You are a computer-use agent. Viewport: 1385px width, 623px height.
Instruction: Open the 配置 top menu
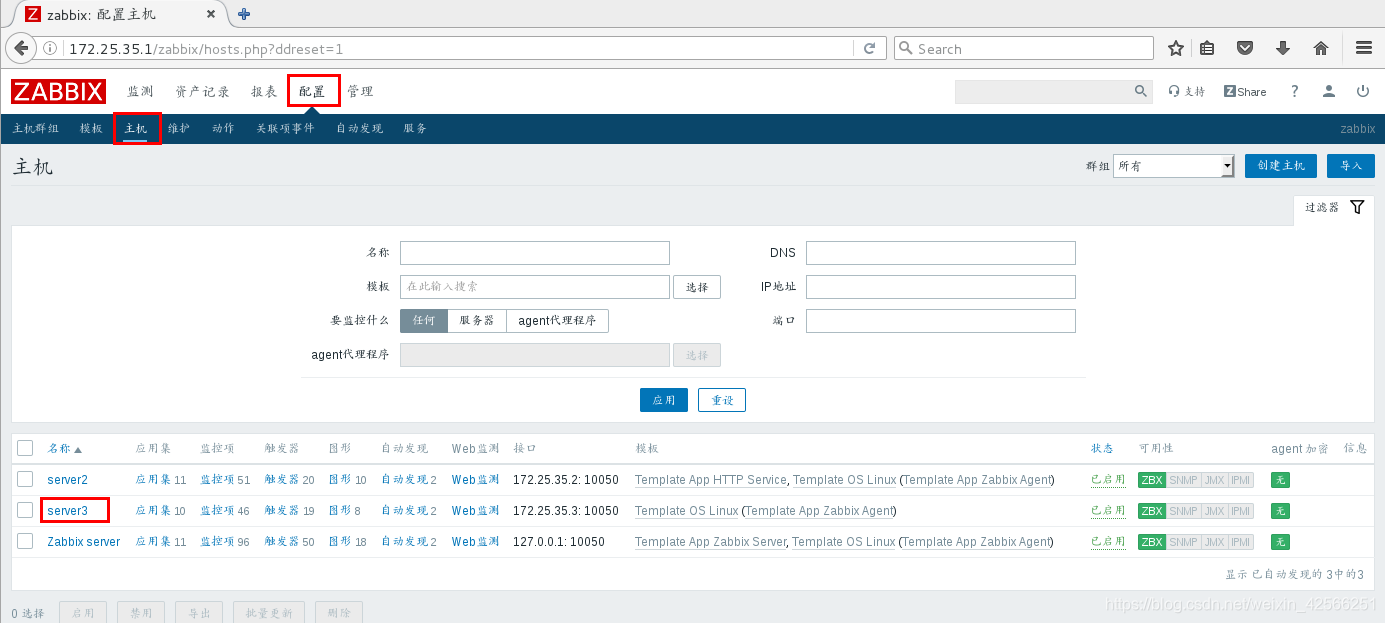[x=312, y=91]
